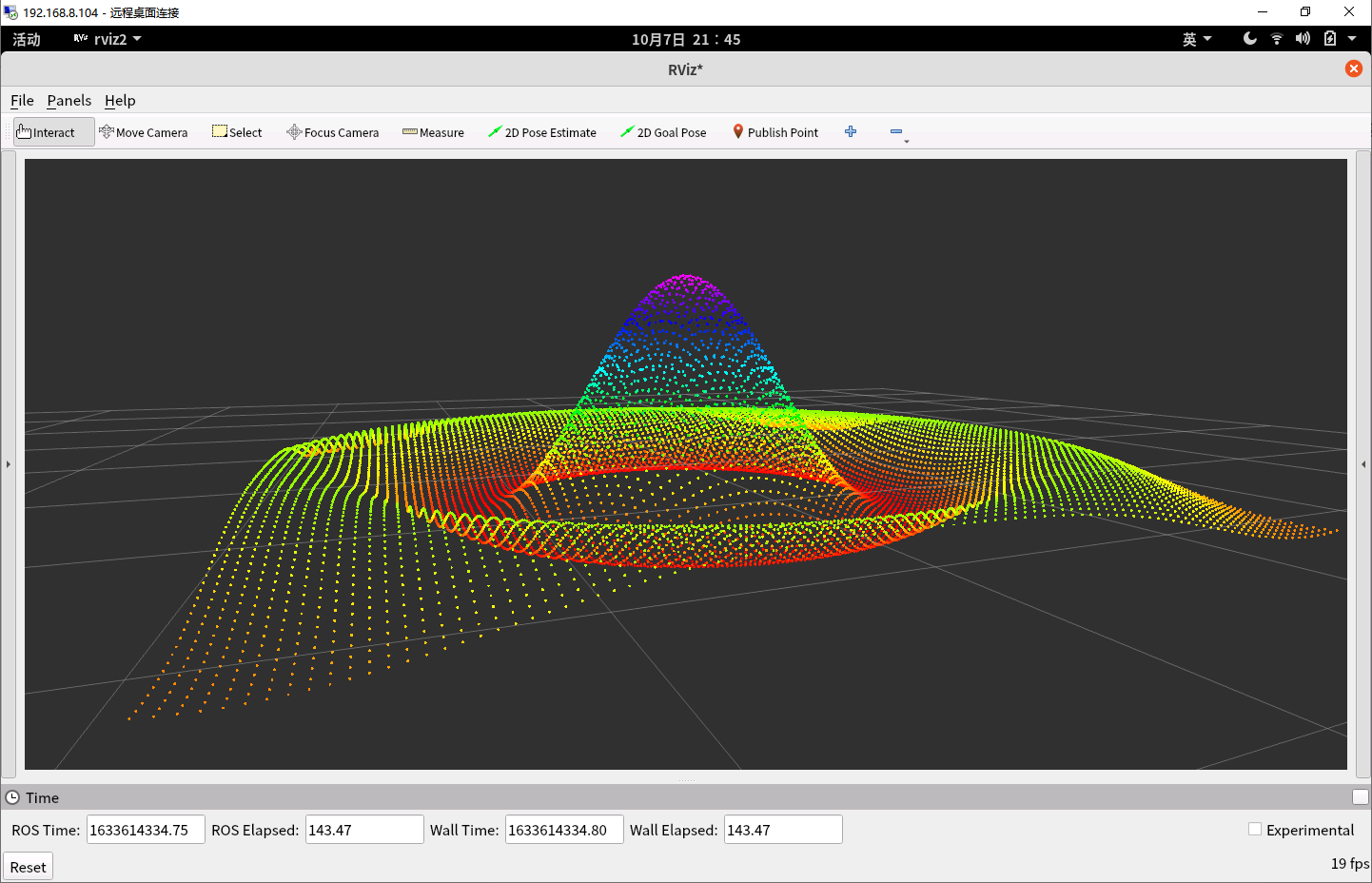Activate the Move Camera tool

click(144, 132)
